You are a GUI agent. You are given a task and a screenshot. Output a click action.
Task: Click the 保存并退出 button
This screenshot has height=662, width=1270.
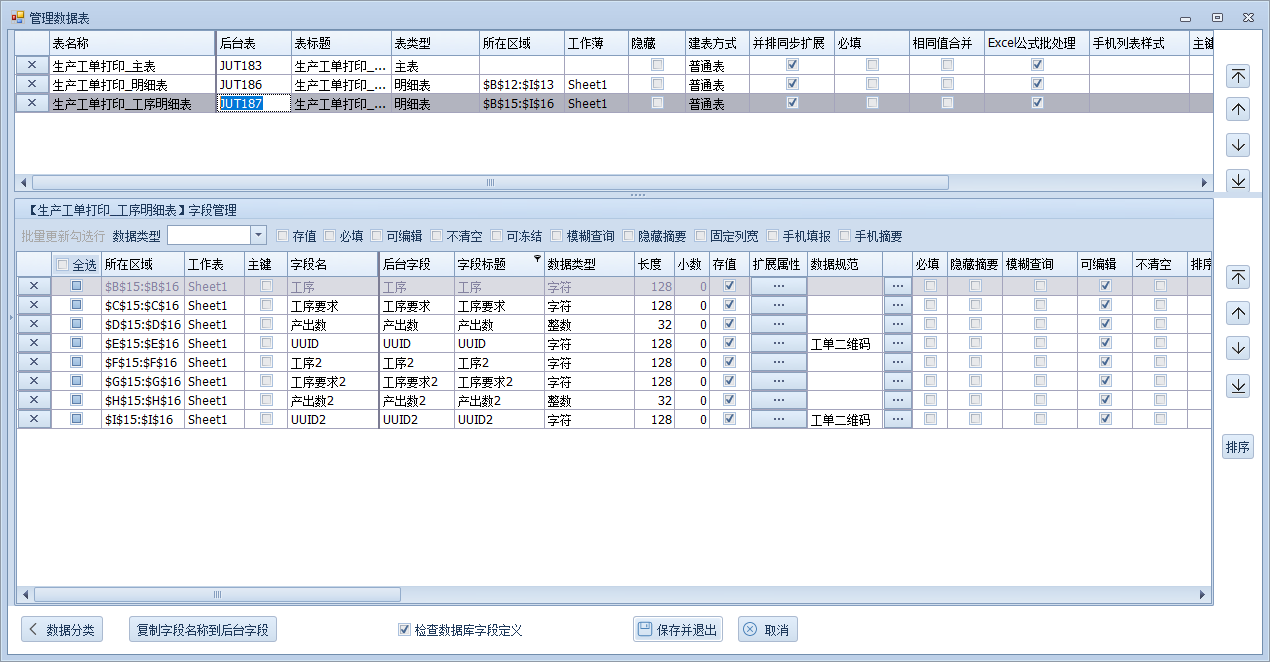[677, 630]
